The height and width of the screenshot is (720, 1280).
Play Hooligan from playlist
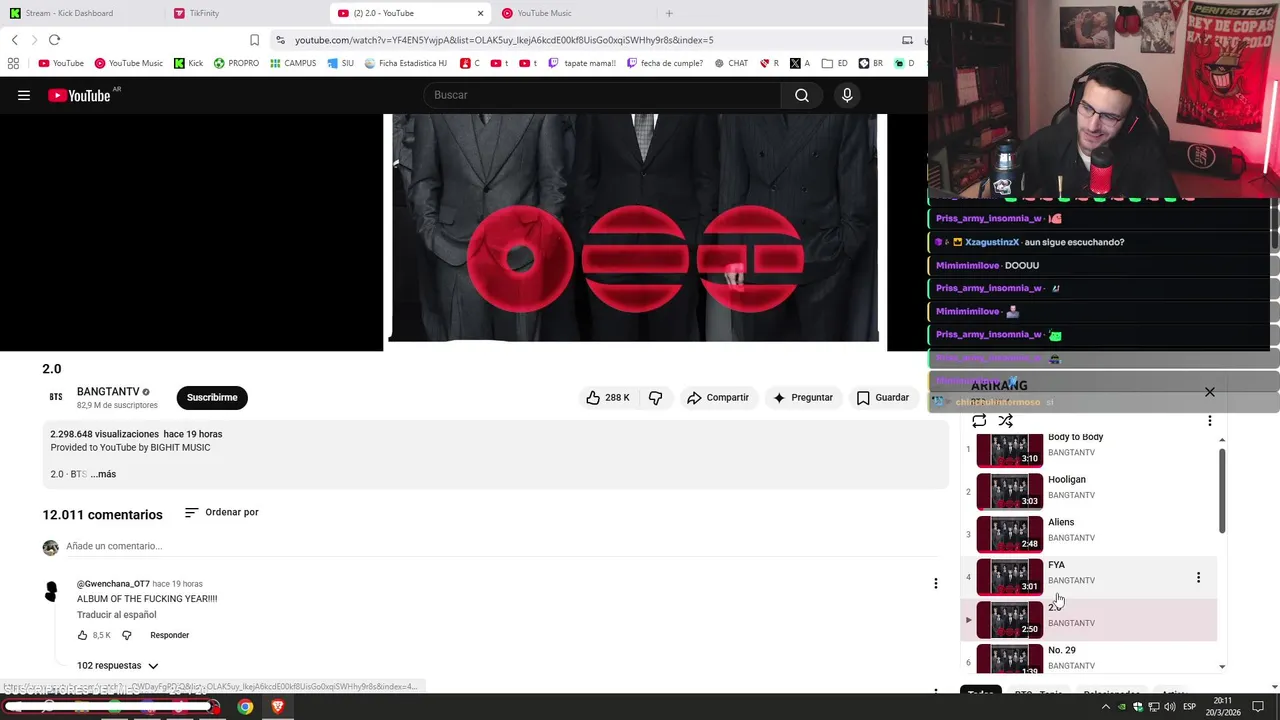point(1090,491)
